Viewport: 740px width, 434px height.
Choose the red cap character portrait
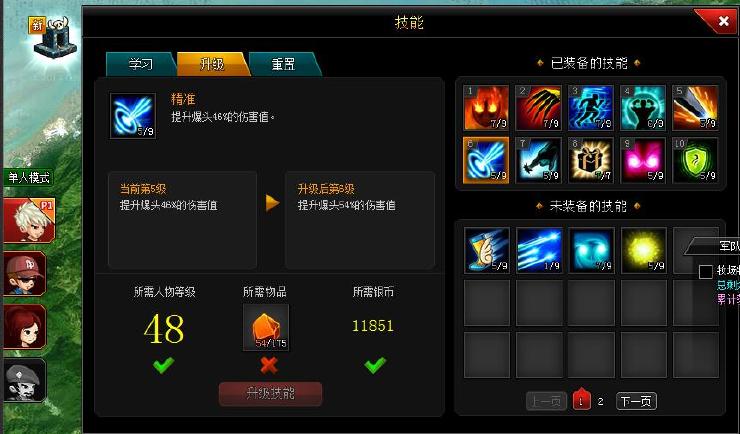pyautogui.click(x=25, y=274)
